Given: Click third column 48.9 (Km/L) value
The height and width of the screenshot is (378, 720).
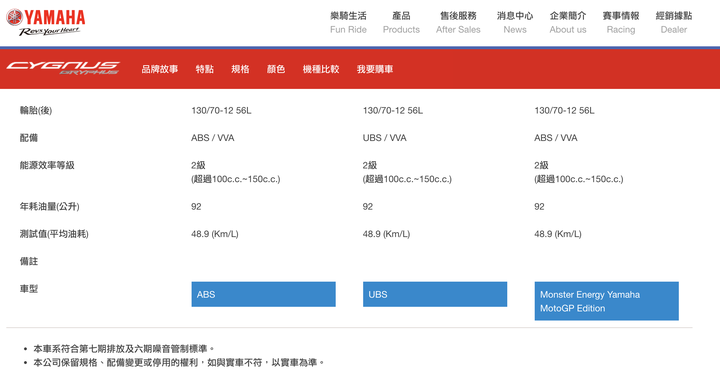Looking at the screenshot, I should click(558, 234).
